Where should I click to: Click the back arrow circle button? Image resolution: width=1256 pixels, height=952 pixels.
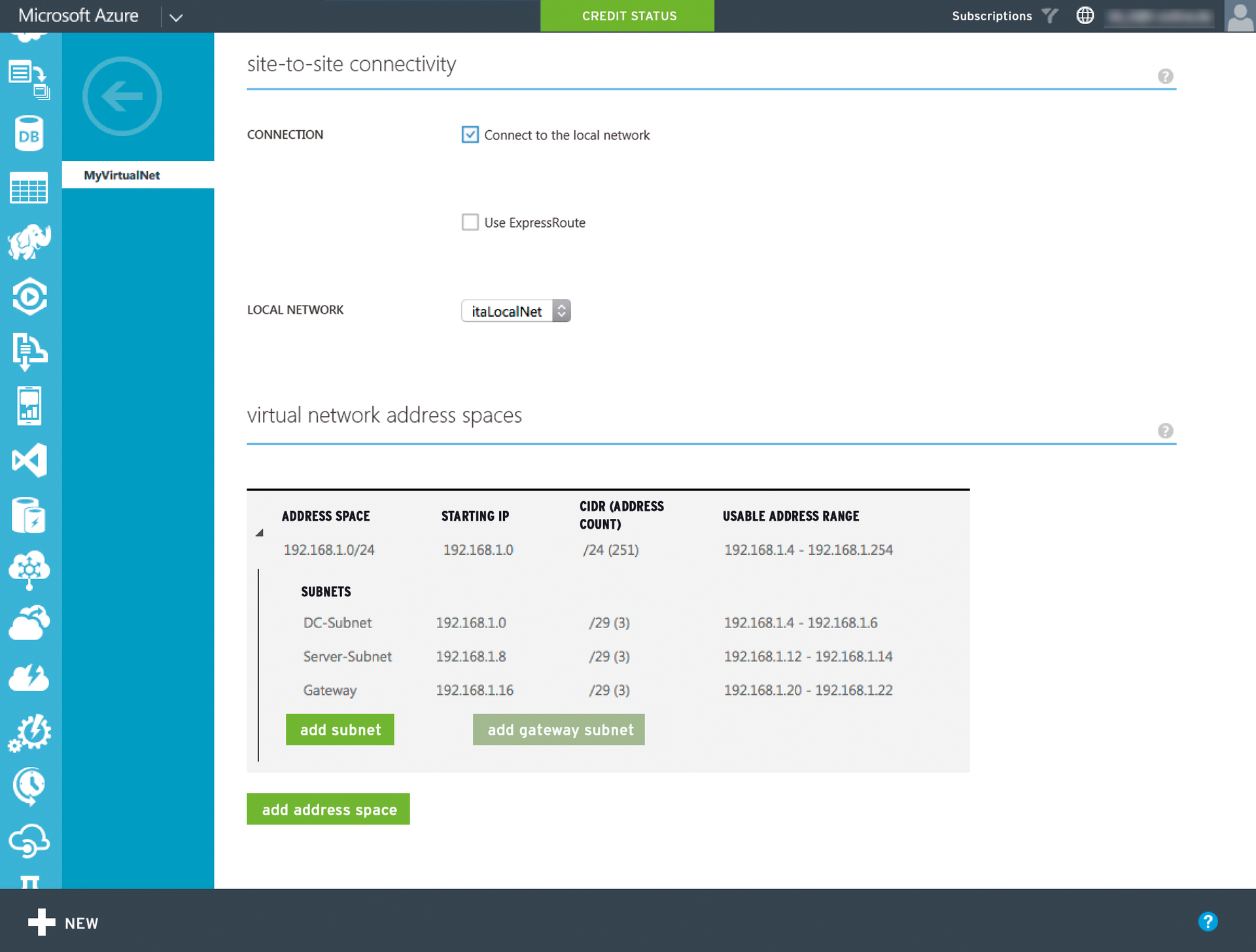tap(122, 96)
